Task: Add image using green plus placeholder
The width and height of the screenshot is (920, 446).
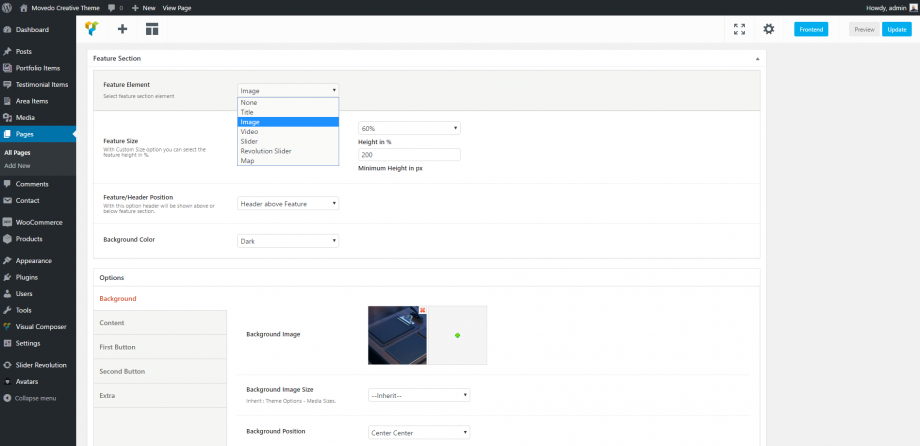Action: pos(457,335)
